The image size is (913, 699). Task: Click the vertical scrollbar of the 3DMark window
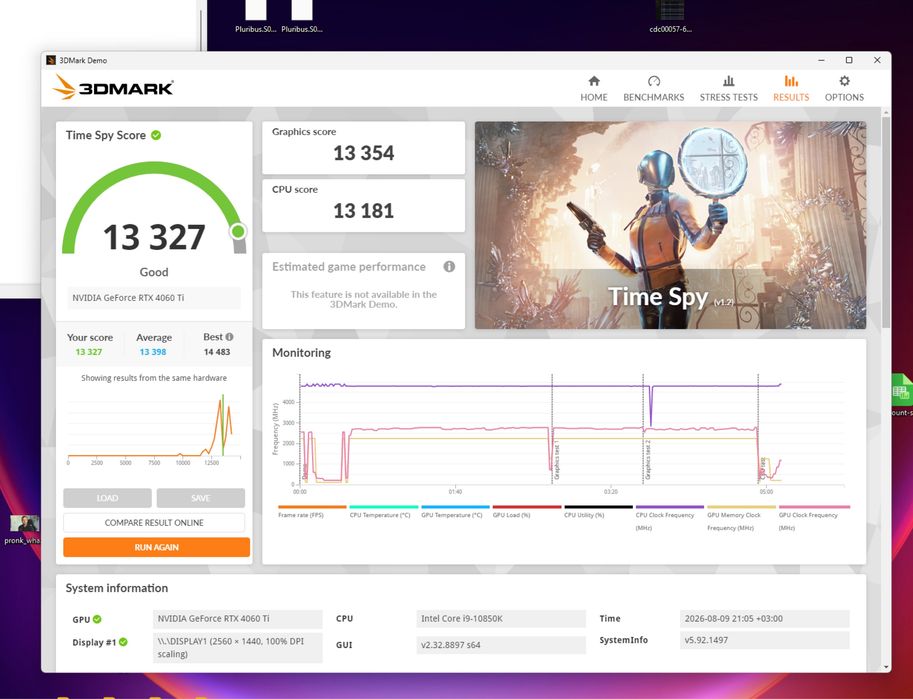886,221
